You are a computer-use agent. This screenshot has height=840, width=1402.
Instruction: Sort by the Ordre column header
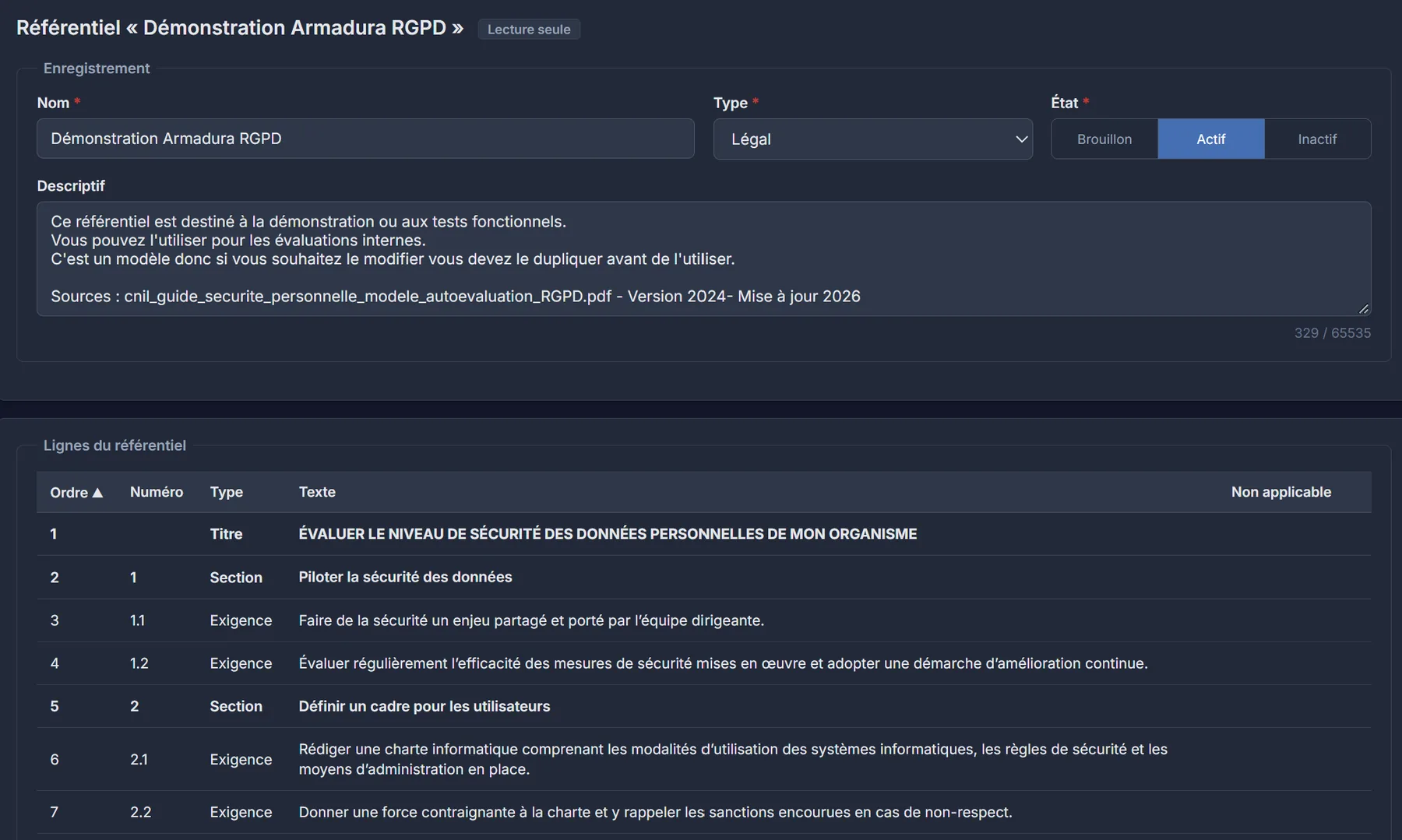pyautogui.click(x=76, y=492)
